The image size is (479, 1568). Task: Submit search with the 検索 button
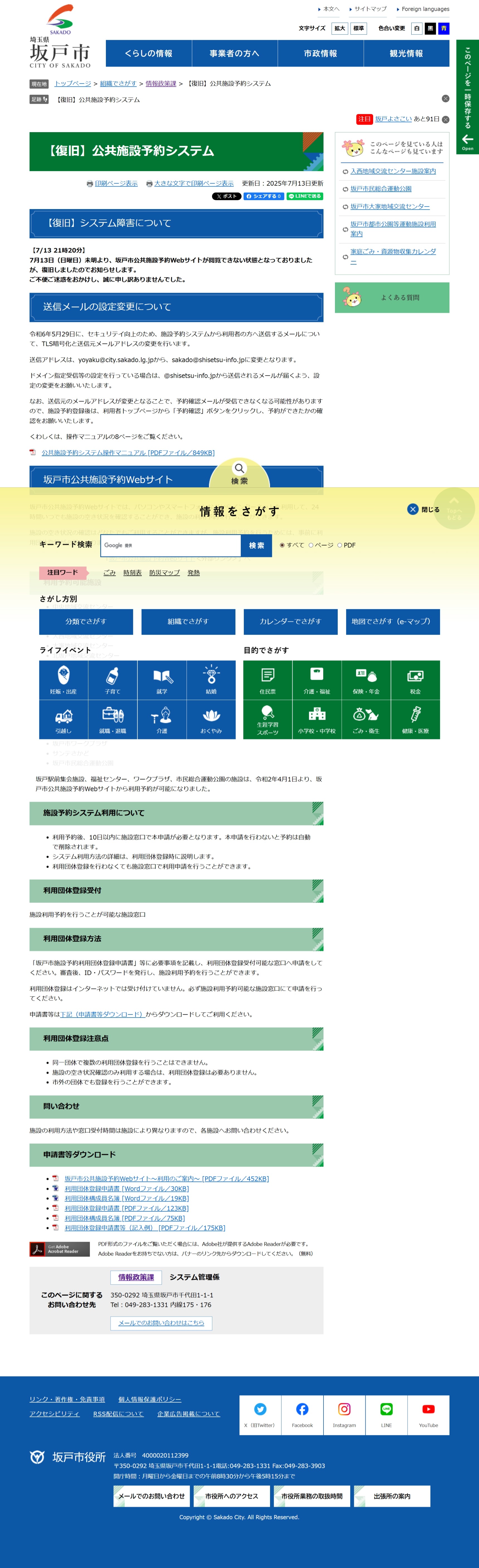click(256, 546)
